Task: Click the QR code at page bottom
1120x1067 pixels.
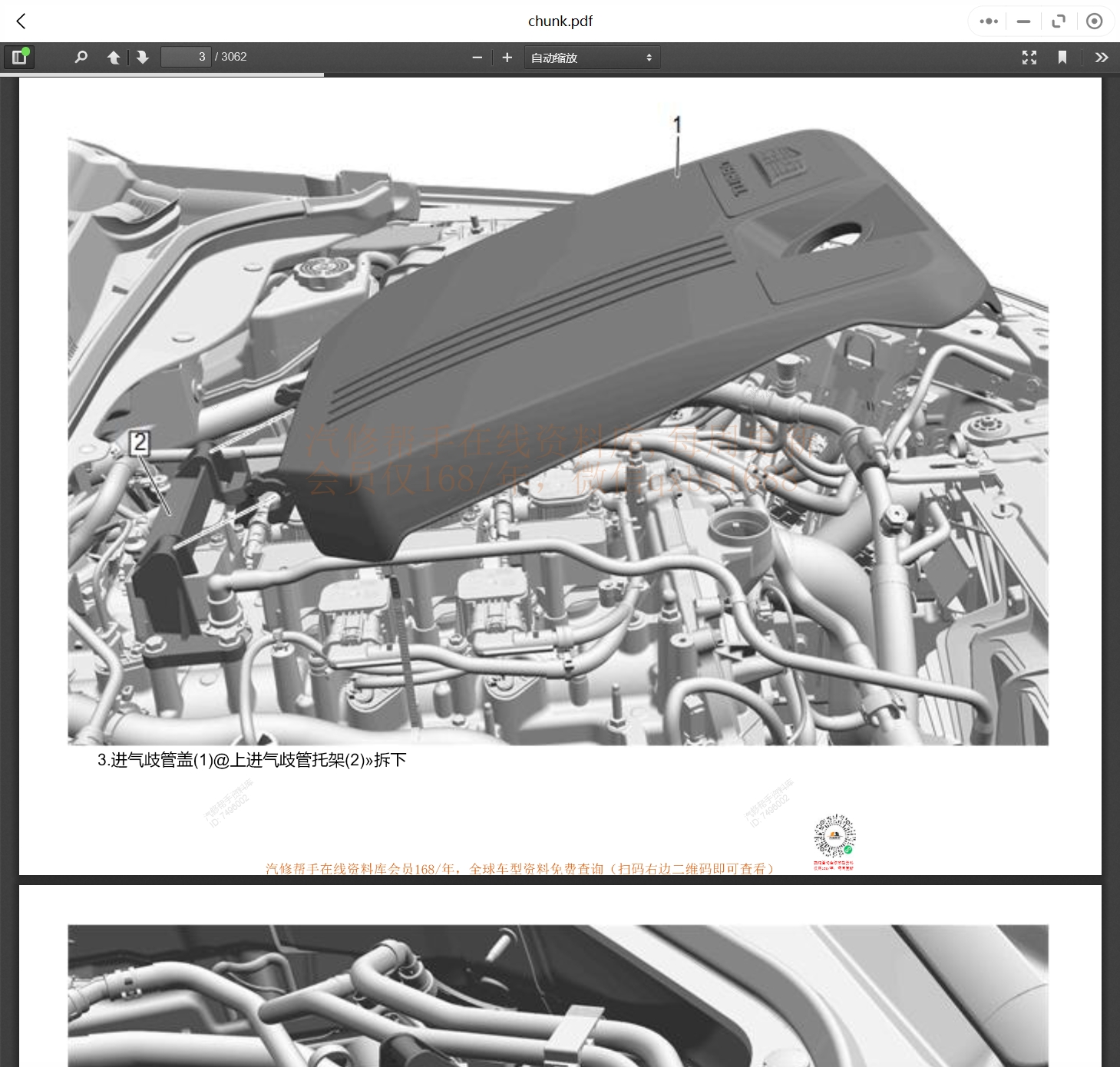Action: (x=834, y=837)
